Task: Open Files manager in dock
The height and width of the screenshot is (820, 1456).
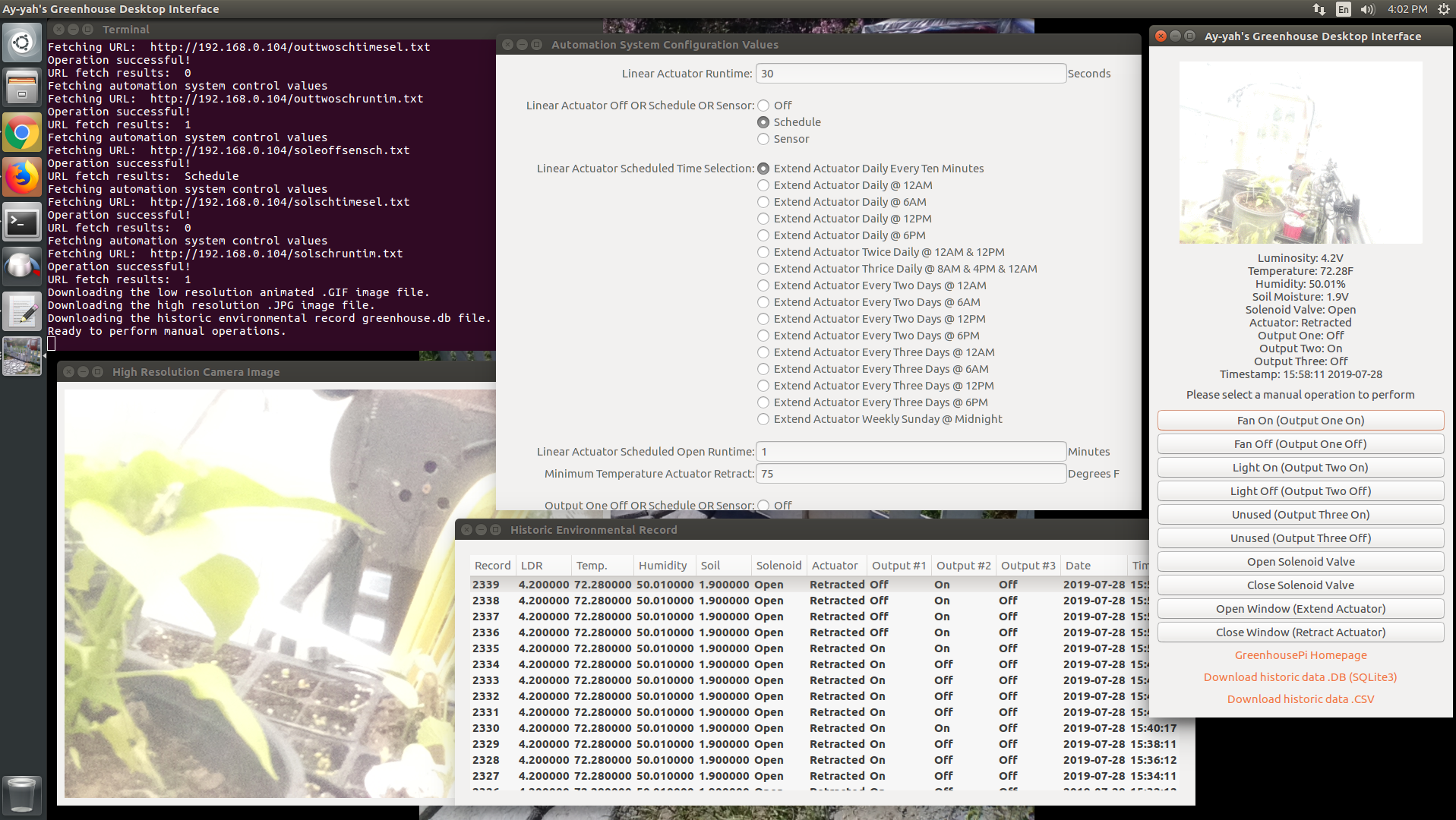Action: 22,87
